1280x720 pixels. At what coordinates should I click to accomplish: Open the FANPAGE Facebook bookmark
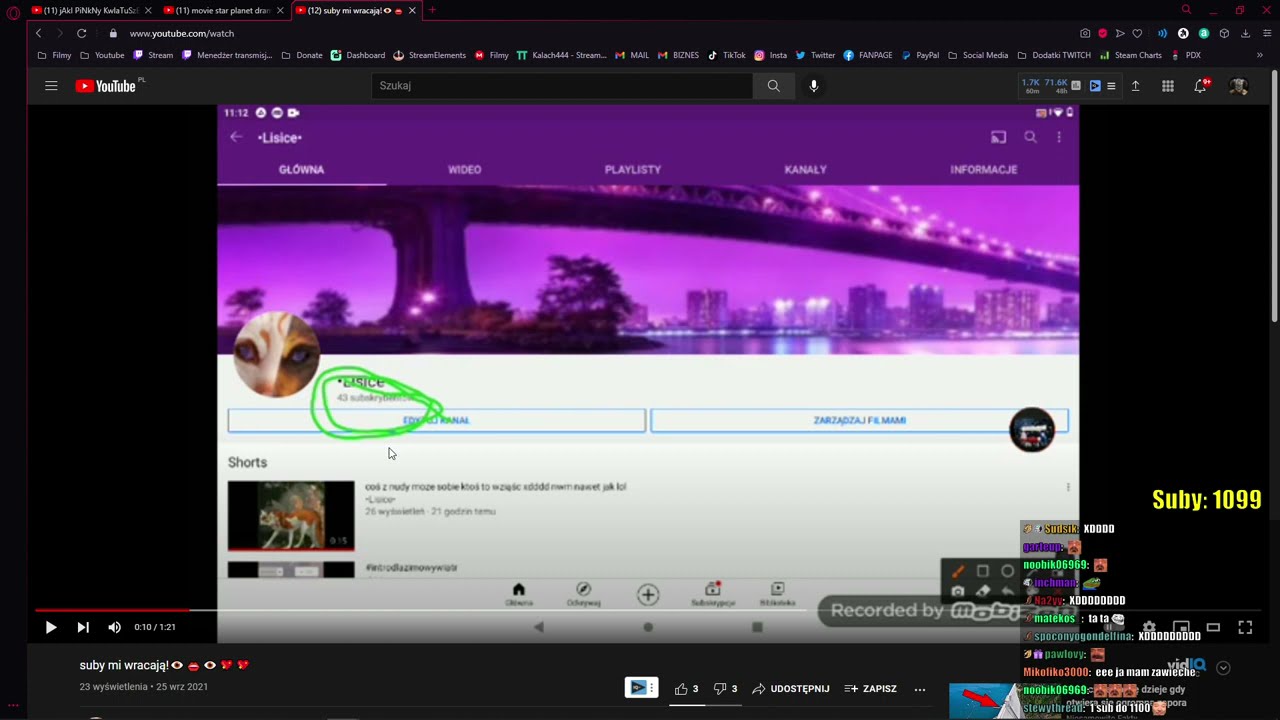tap(868, 55)
